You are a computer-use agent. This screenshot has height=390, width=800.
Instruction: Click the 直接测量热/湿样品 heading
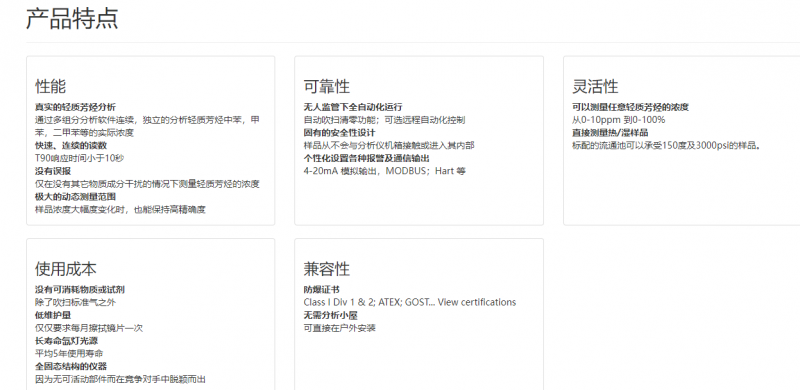tap(610, 133)
